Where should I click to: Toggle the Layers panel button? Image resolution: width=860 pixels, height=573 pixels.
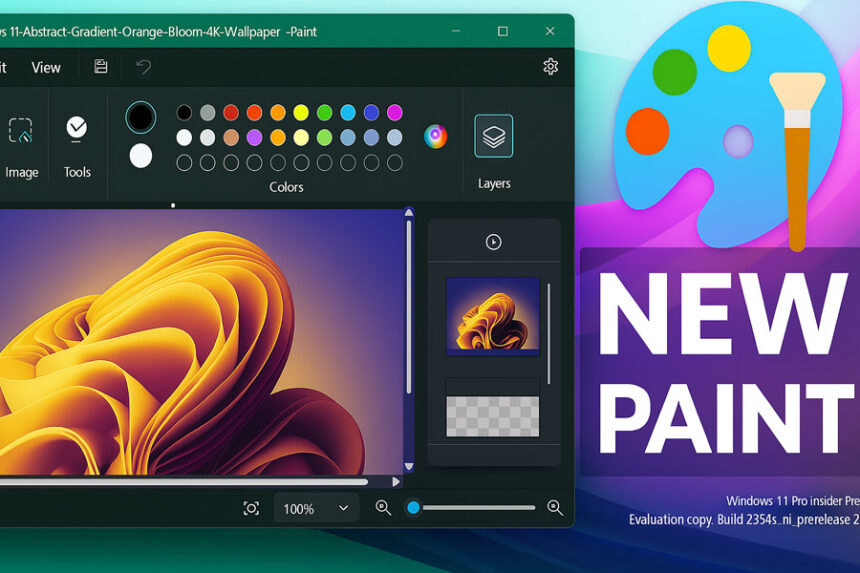494,136
